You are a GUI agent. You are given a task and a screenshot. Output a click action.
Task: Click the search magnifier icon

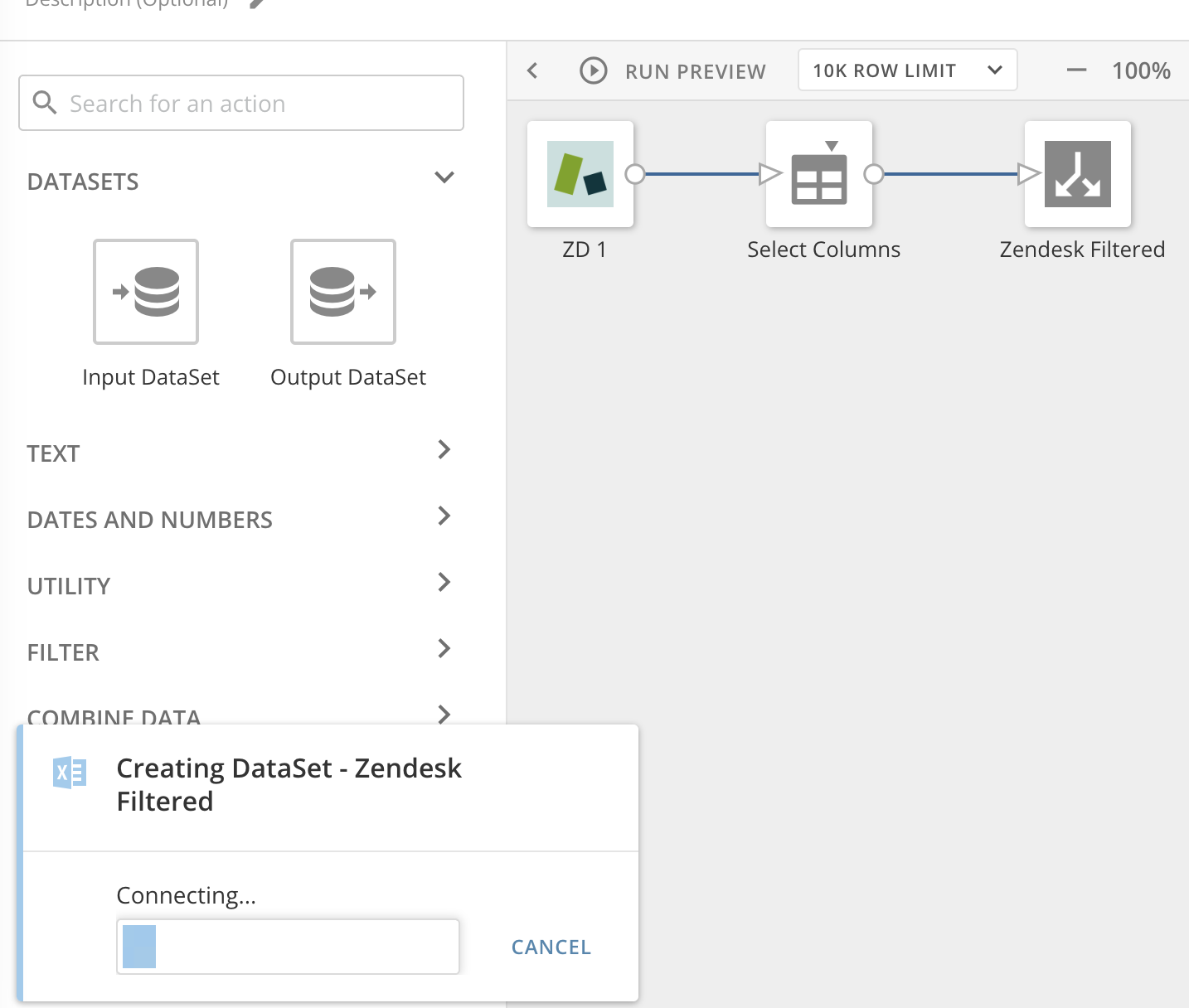coord(46,103)
